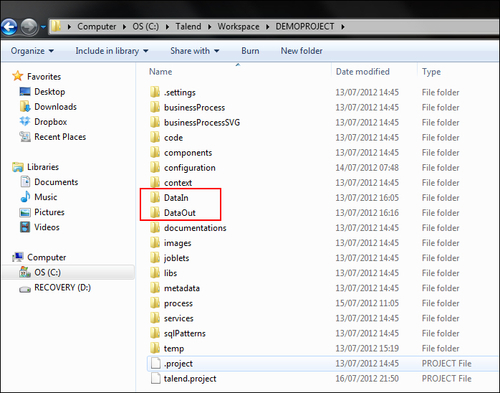Select Libraries in the navigation pane
The height and width of the screenshot is (393, 500).
[x=43, y=167]
